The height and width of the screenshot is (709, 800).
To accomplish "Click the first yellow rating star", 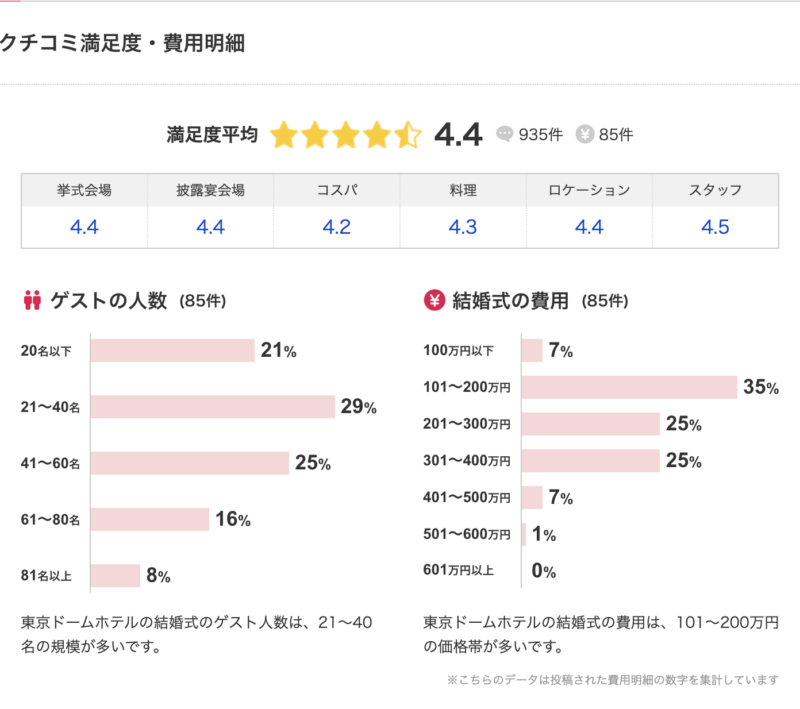I will click(x=284, y=135).
